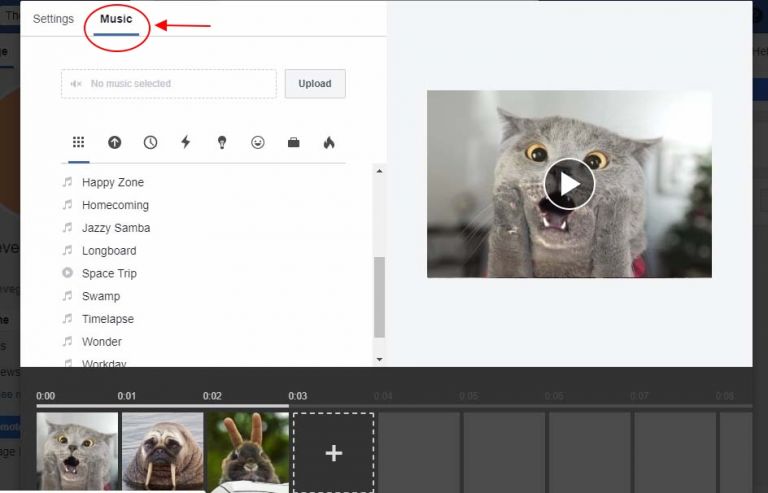
Task: Choose the Jazzy Samba track
Action: [x=116, y=228]
